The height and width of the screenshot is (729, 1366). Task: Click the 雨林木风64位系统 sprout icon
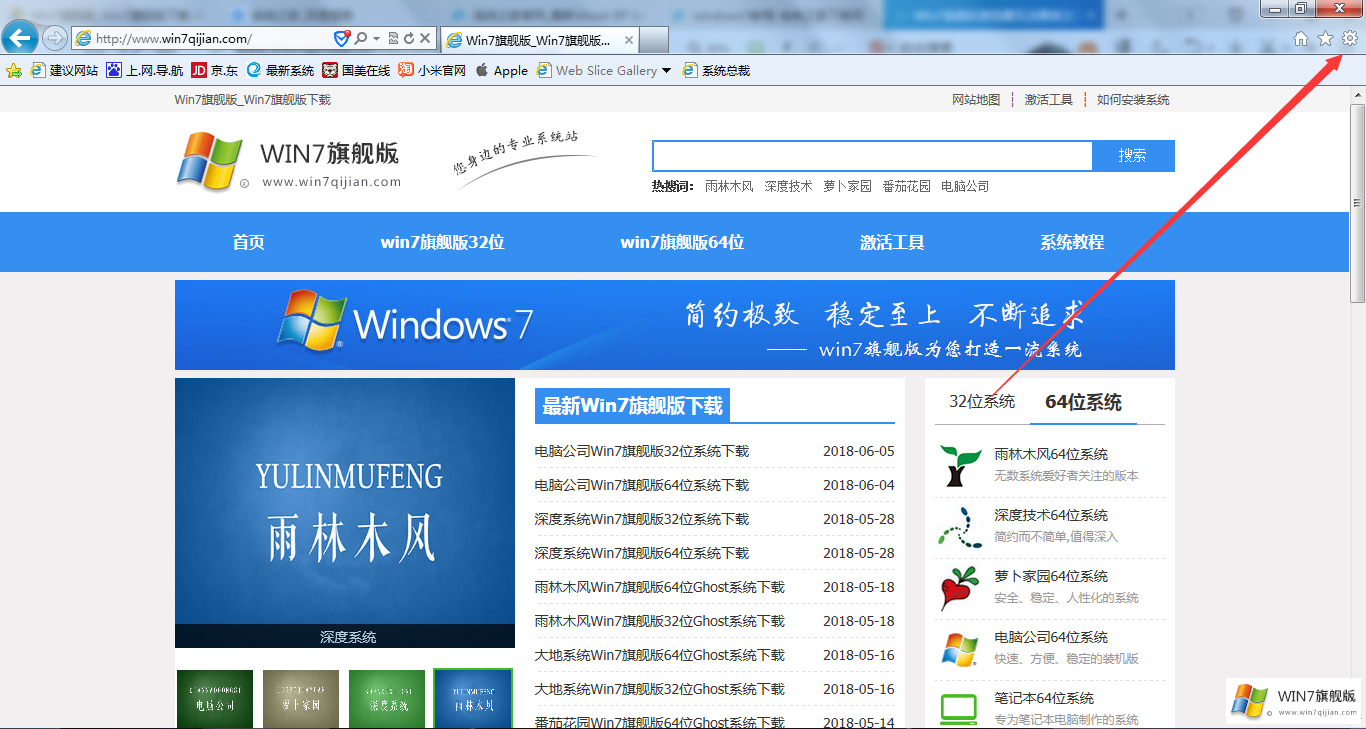point(960,466)
